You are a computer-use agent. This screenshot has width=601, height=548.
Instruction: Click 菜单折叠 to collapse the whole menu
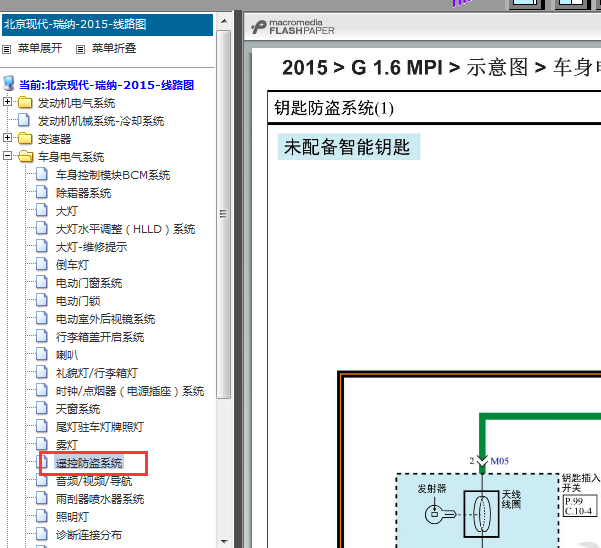click(x=114, y=48)
